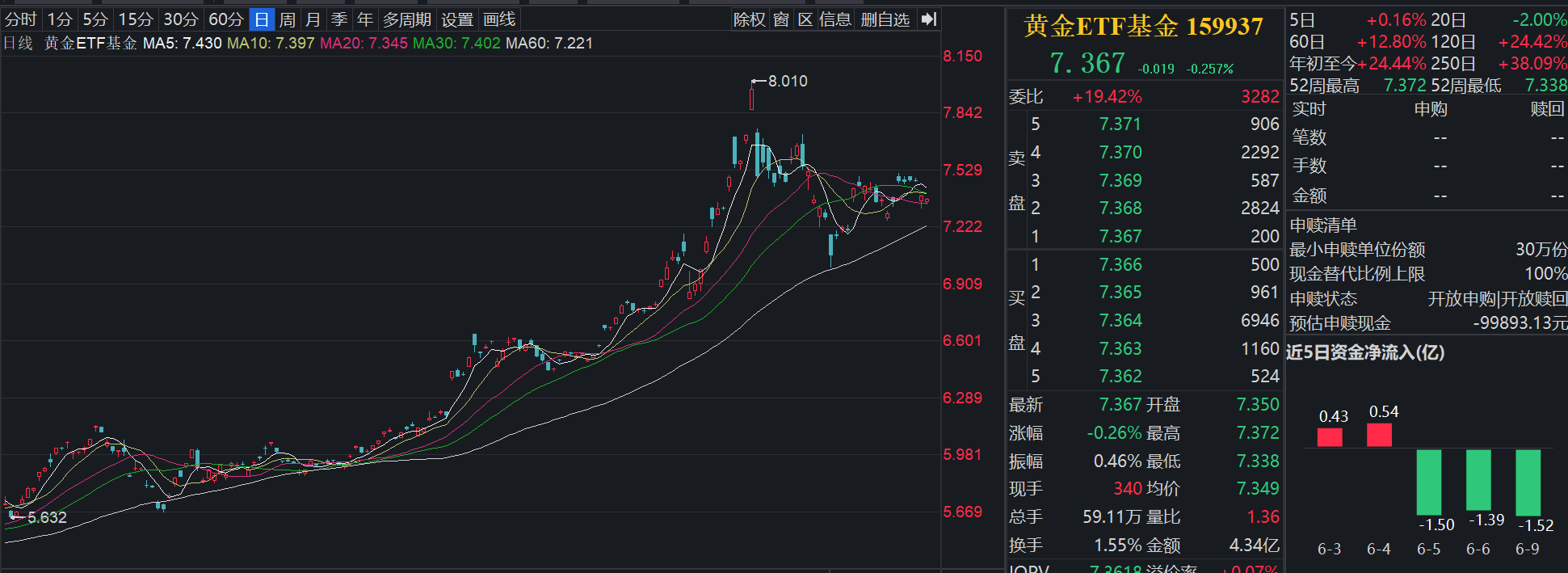Select the 1分 one-minute period
Image resolution: width=1568 pixels, height=573 pixels.
point(60,19)
